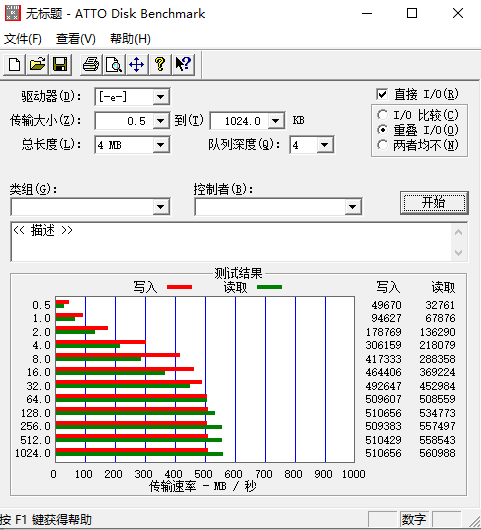Click the 传输速率 - MB / 秒 axis label
The height and width of the screenshot is (530, 481).
[203, 486]
